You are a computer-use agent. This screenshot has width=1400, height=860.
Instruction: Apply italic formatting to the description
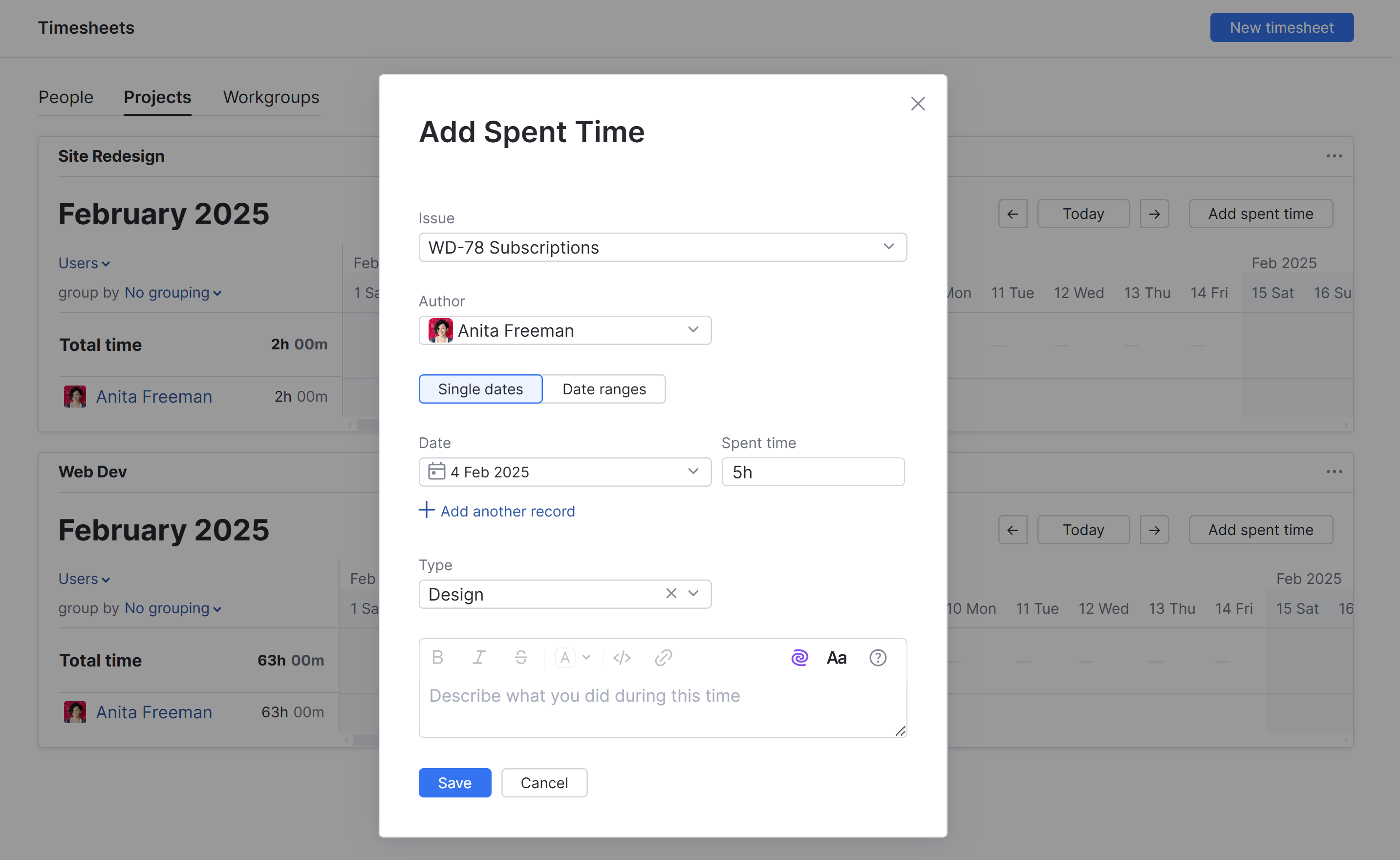click(479, 657)
